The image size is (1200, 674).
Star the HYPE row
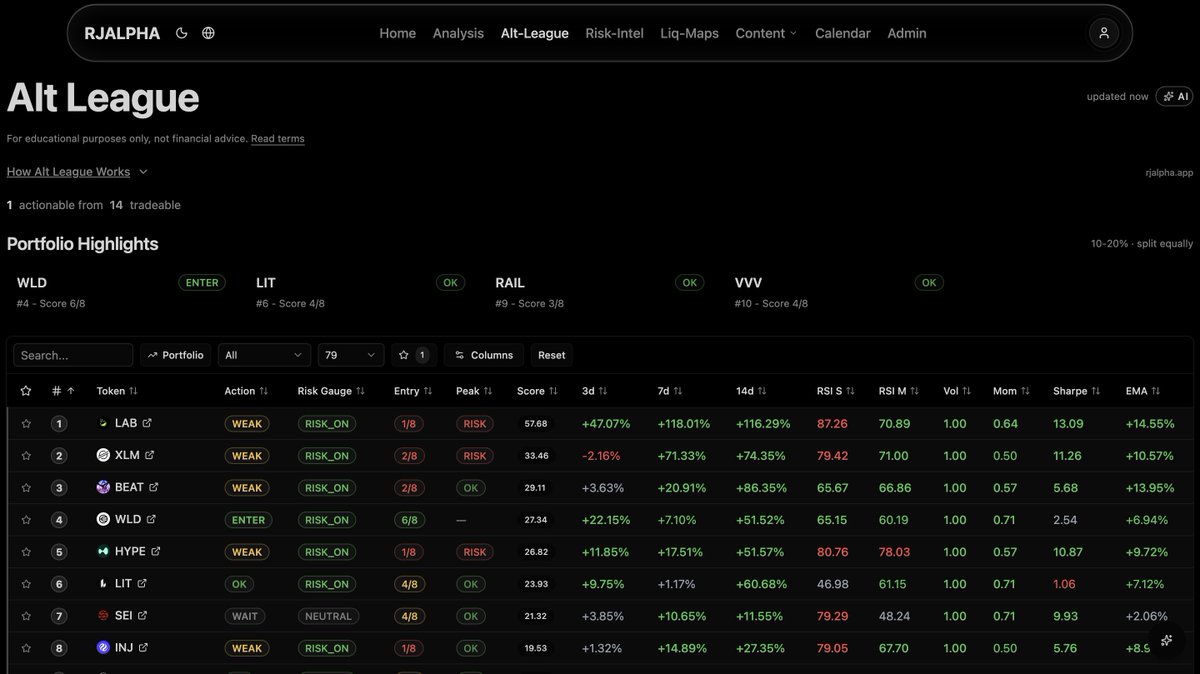(x=26, y=552)
